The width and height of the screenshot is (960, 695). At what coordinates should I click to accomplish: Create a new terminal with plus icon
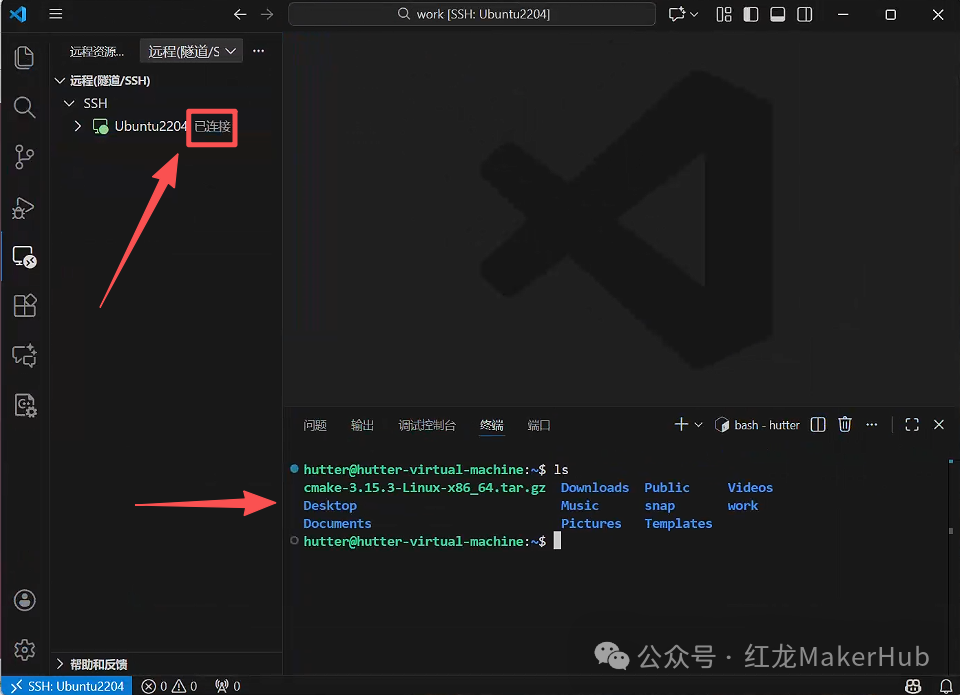681,424
